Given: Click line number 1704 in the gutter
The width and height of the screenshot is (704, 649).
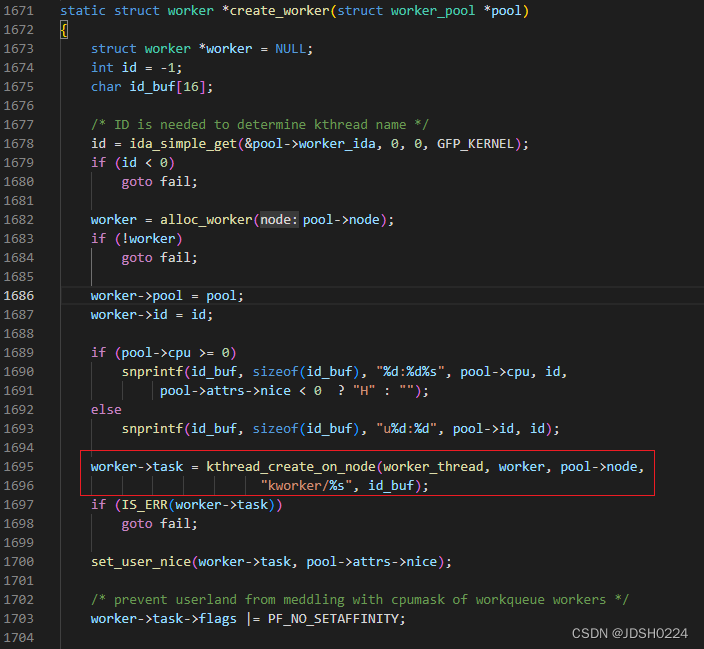Looking at the screenshot, I should coord(18,638).
